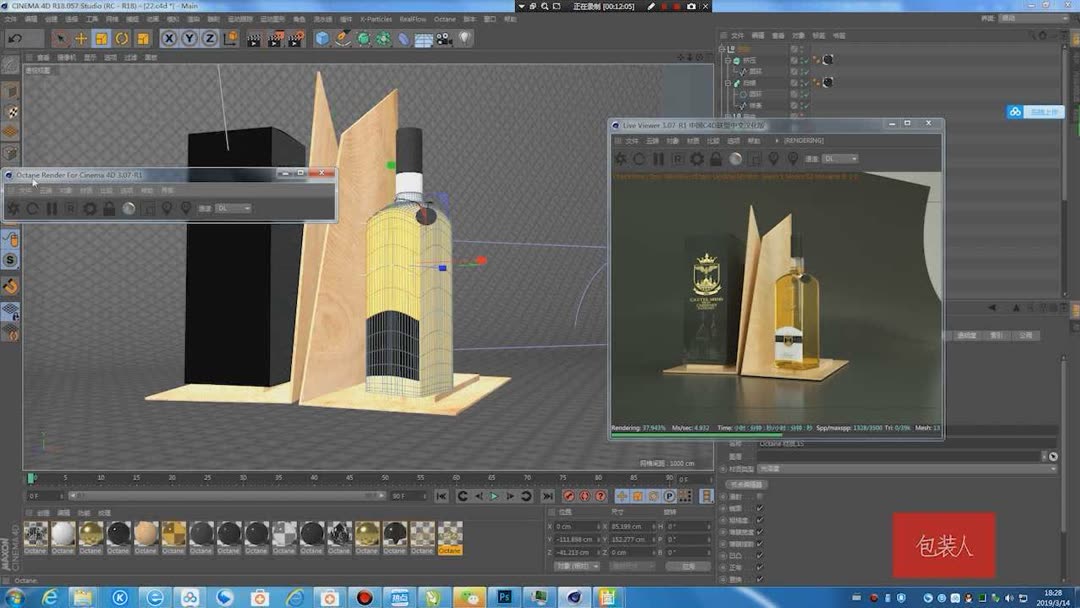Screen dimensions: 1080x608
Task: Open Photoshop from the Windows taskbar
Action: coord(505,597)
